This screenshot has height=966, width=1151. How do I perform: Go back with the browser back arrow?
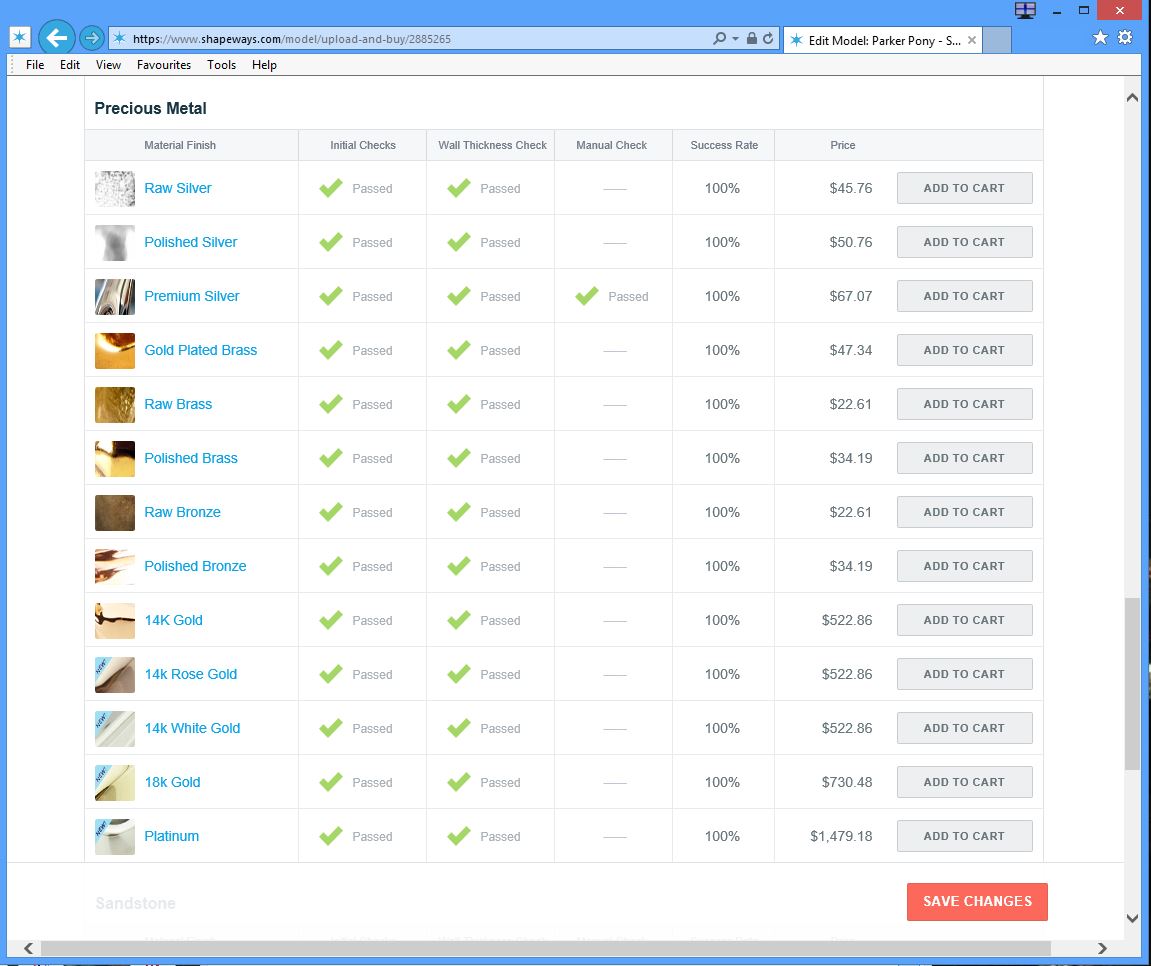pos(57,37)
